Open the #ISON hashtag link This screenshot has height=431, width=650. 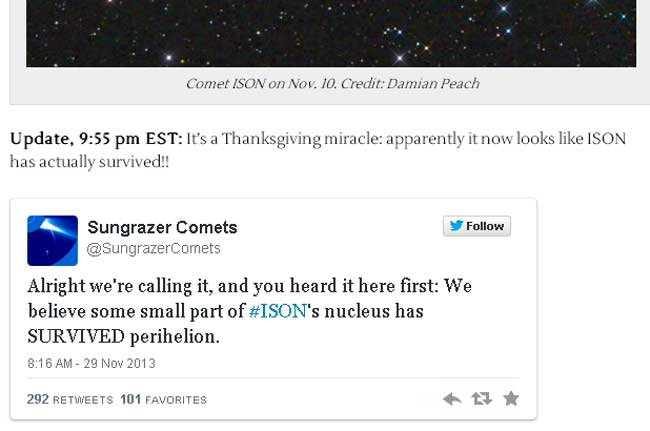pyautogui.click(x=278, y=311)
